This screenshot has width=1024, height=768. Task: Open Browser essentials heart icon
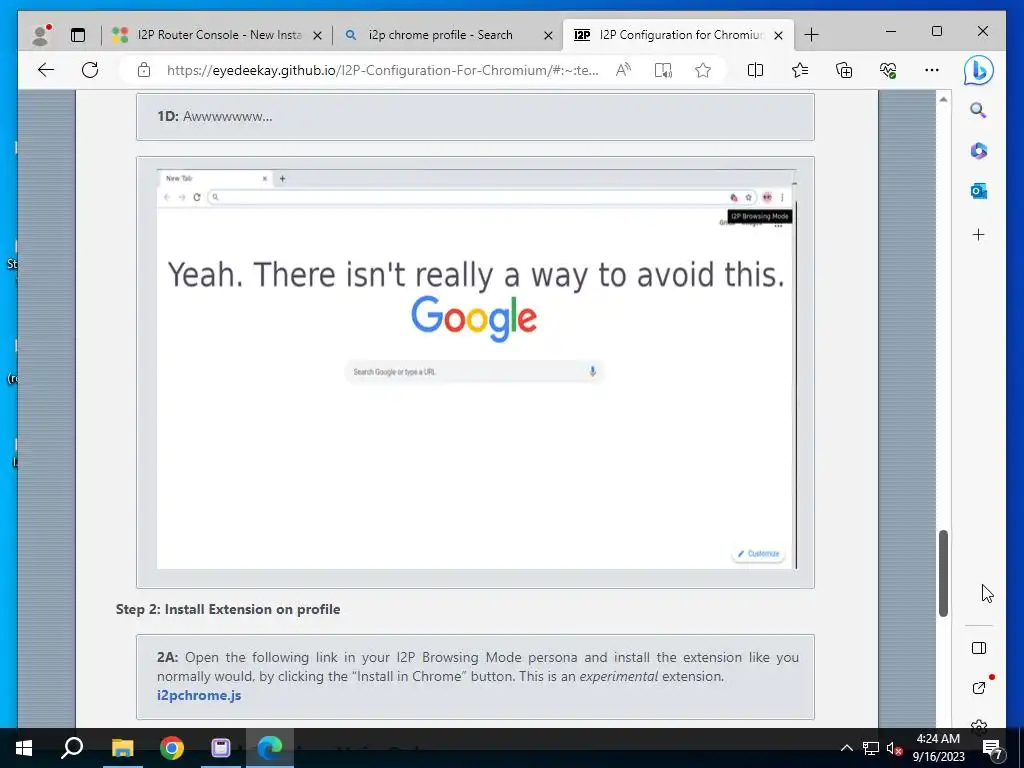pyautogui.click(x=888, y=70)
